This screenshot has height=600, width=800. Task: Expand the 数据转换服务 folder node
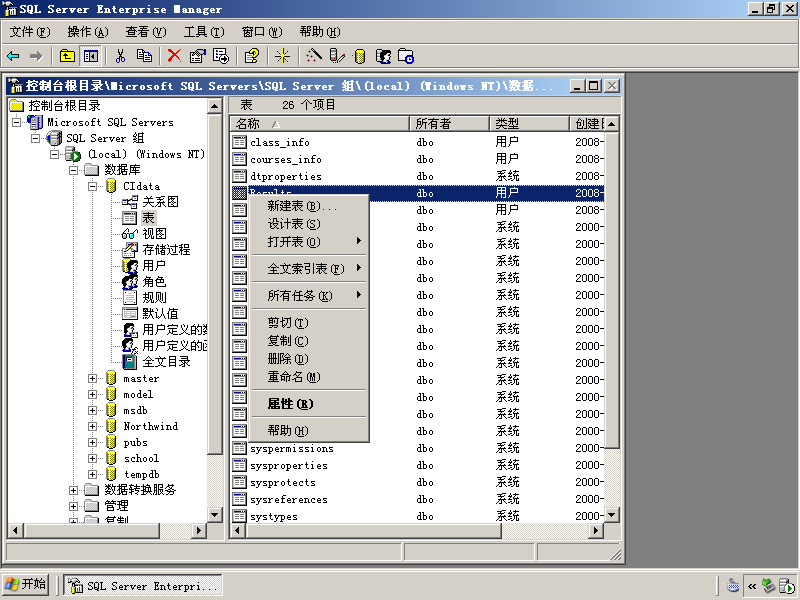pyautogui.click(x=73, y=490)
